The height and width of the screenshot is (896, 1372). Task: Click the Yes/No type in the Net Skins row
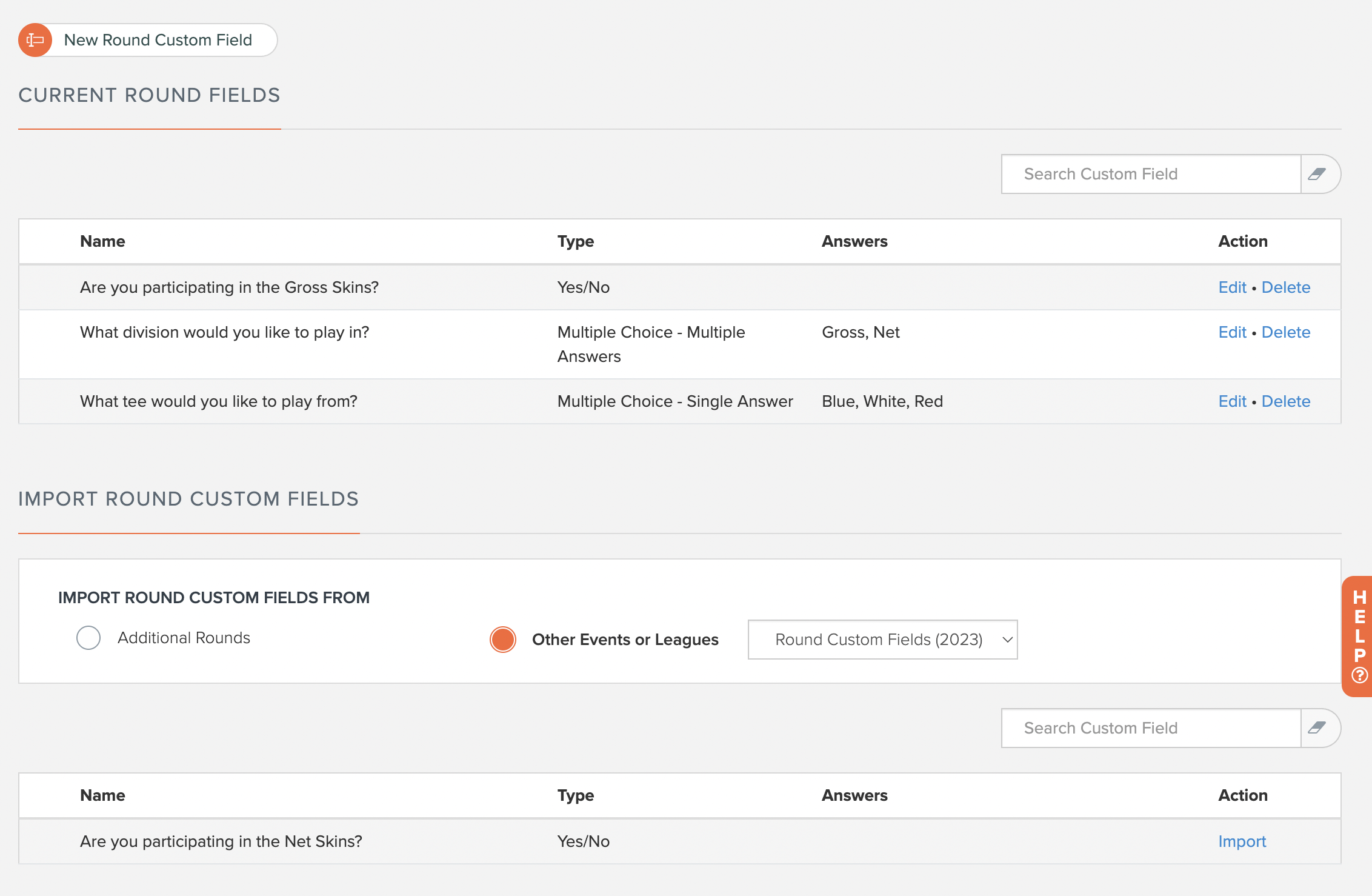(584, 841)
